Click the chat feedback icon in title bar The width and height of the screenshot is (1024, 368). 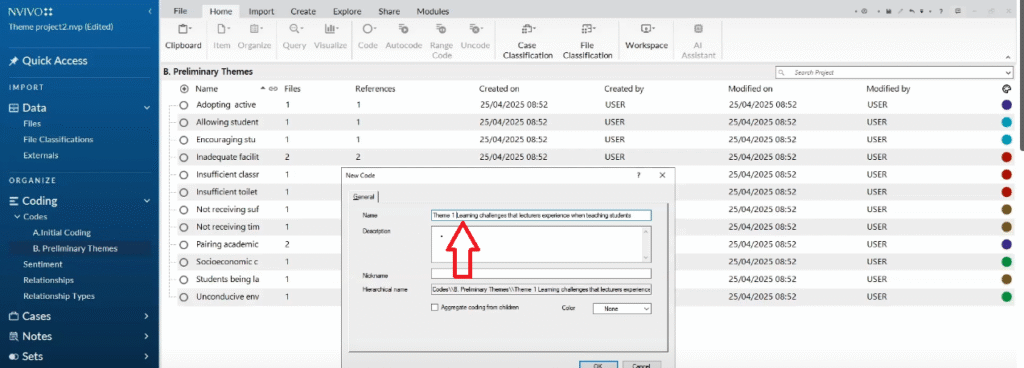pyautogui.click(x=957, y=11)
